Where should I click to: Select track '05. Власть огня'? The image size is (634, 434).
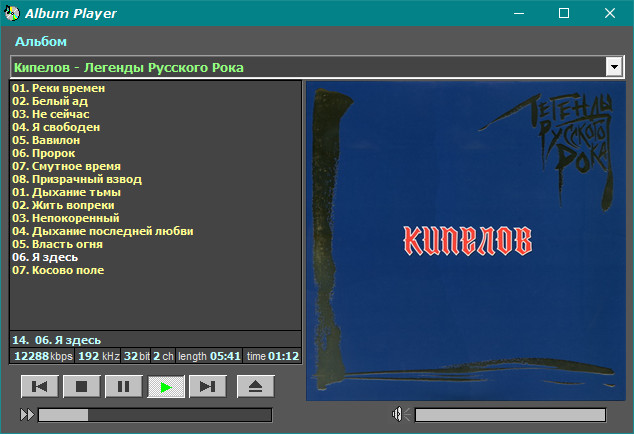57,244
